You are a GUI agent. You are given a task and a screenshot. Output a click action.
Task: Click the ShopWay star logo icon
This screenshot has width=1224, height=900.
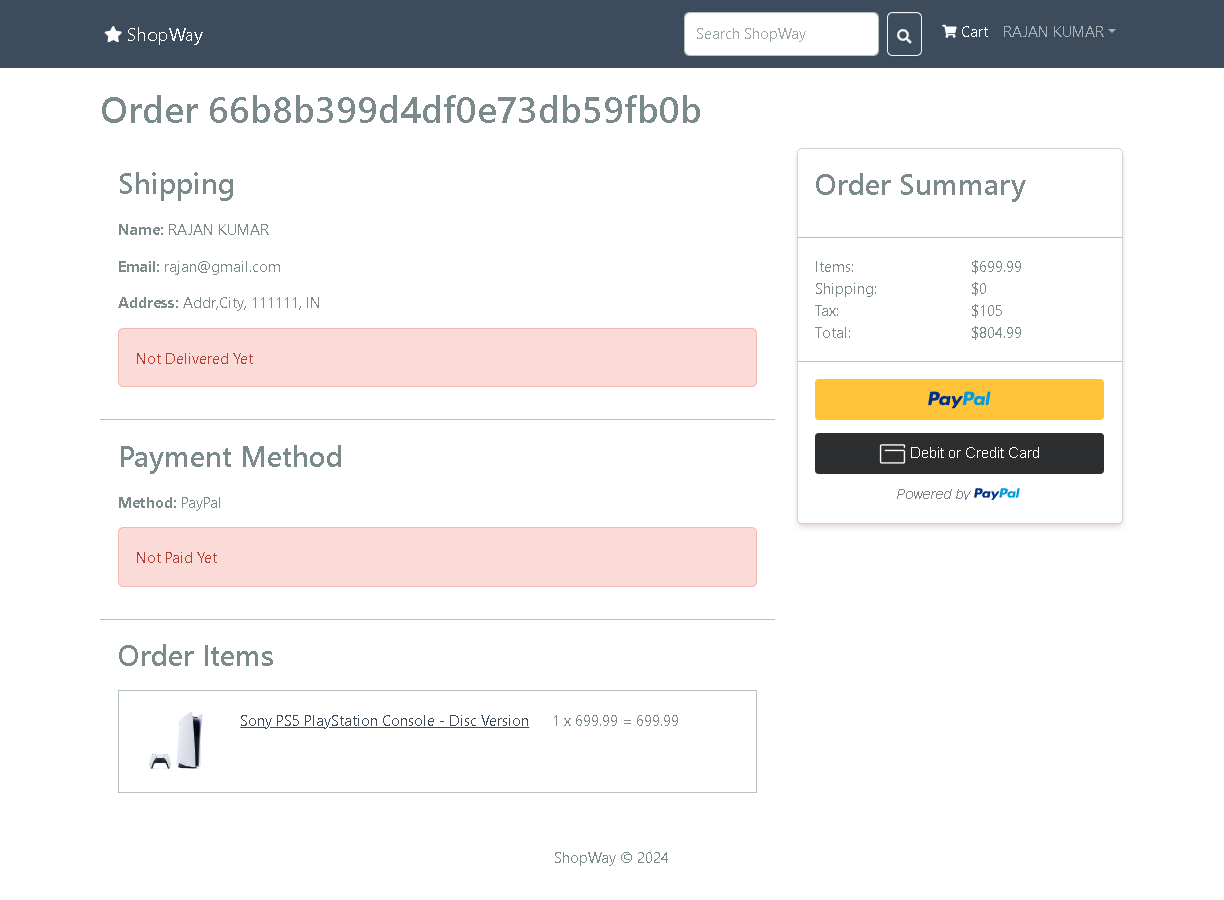coord(113,35)
